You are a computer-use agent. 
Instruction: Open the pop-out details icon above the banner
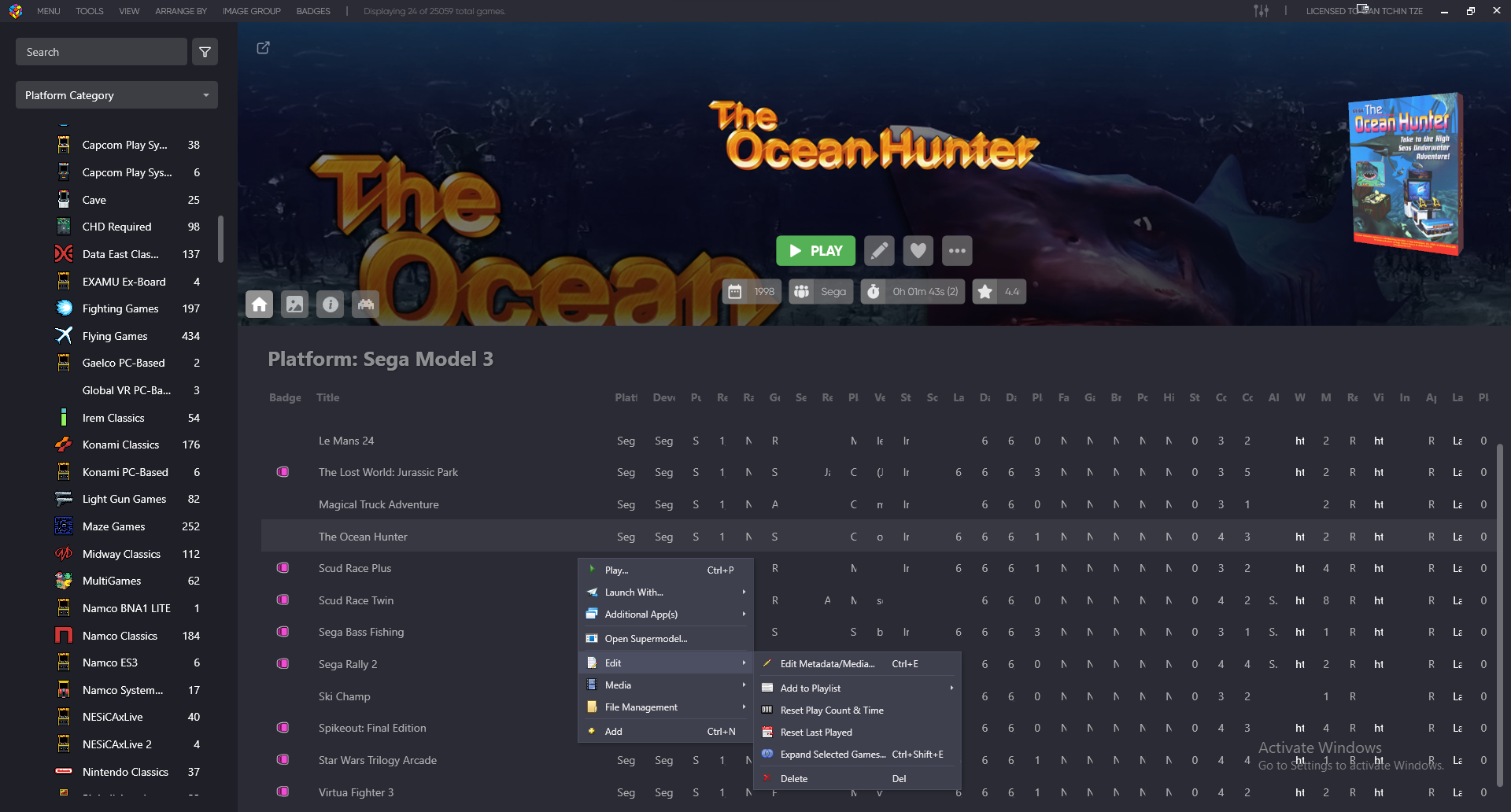264,48
